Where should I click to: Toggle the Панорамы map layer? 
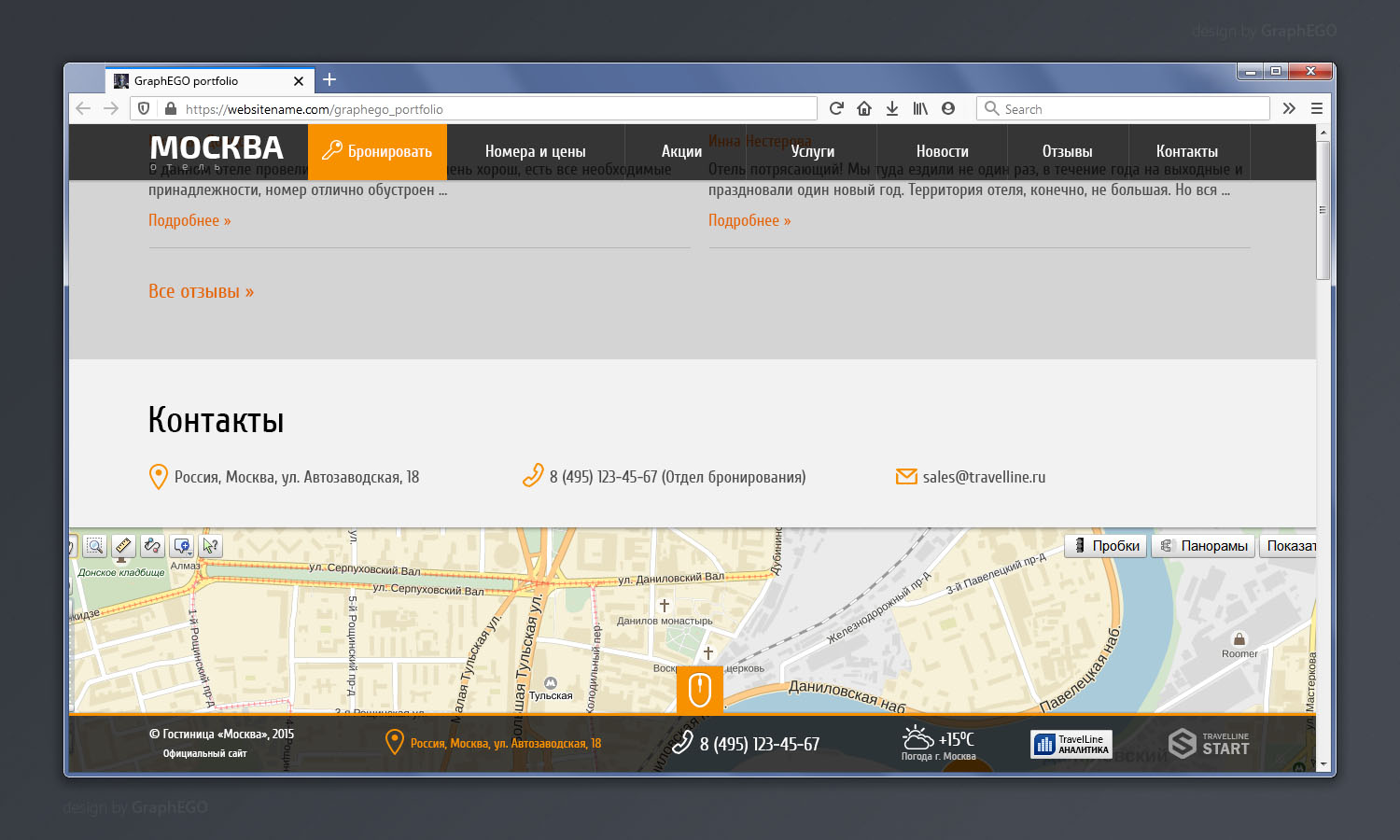tap(1204, 546)
